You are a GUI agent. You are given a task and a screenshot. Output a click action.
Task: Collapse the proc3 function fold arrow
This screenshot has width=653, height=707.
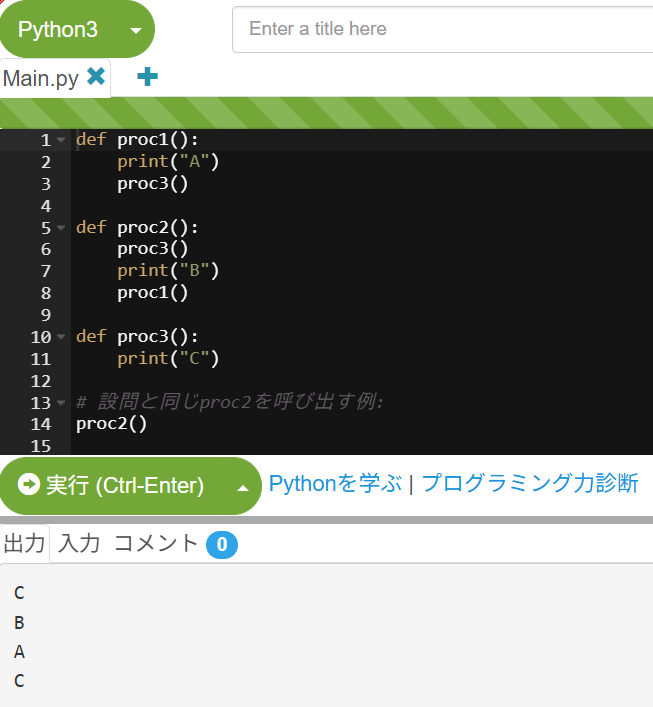[x=61, y=337]
